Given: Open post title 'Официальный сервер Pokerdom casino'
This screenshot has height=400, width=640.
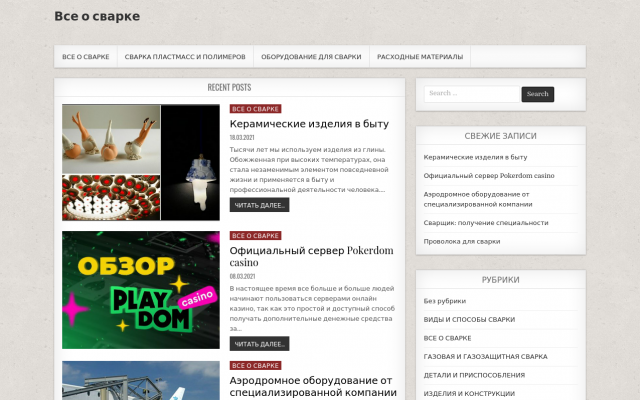Looking at the screenshot, I should 311,256.
